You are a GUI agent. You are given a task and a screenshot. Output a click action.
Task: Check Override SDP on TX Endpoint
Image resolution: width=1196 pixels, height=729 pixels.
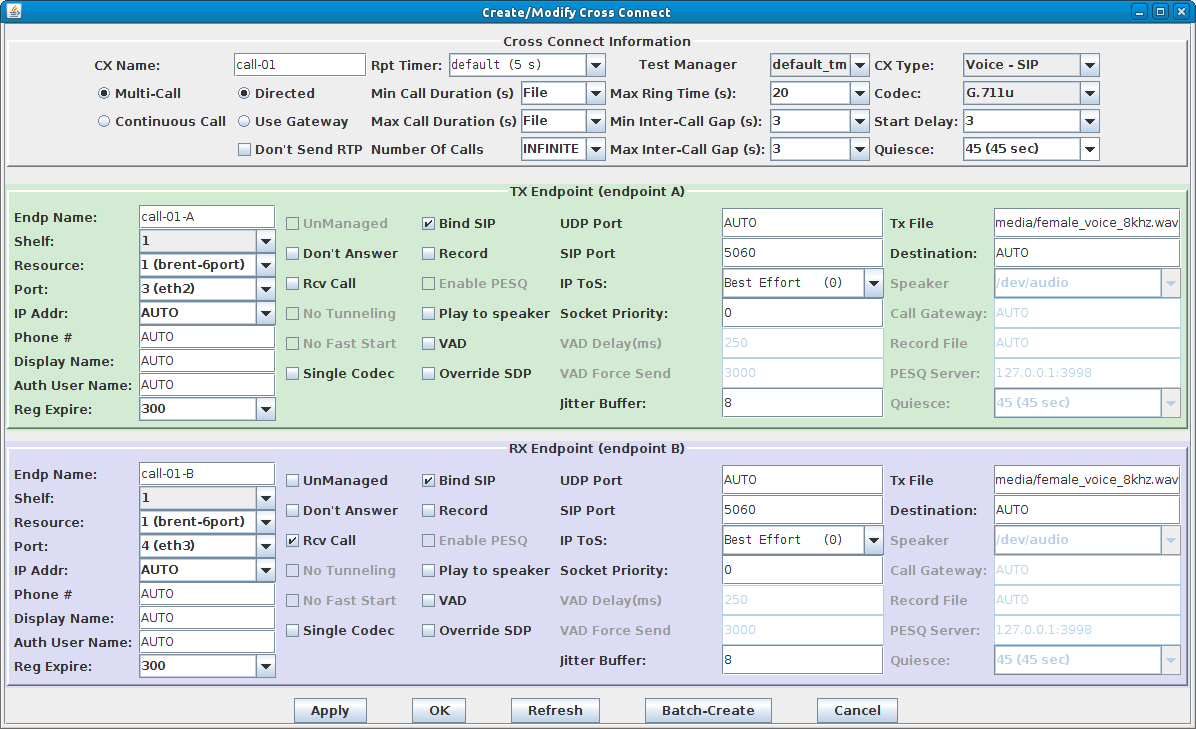[x=429, y=374]
